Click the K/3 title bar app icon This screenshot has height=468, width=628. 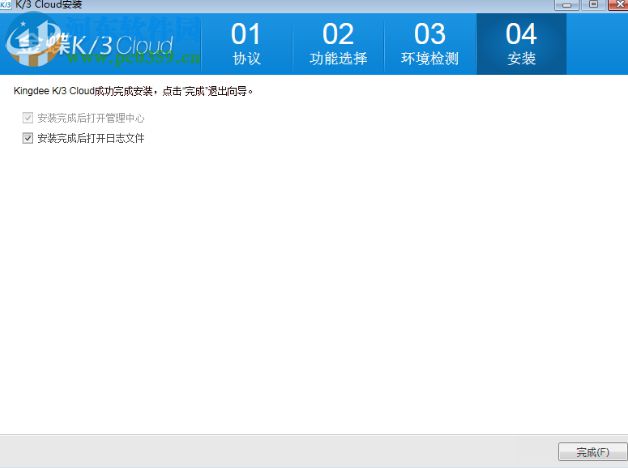(5, 4)
